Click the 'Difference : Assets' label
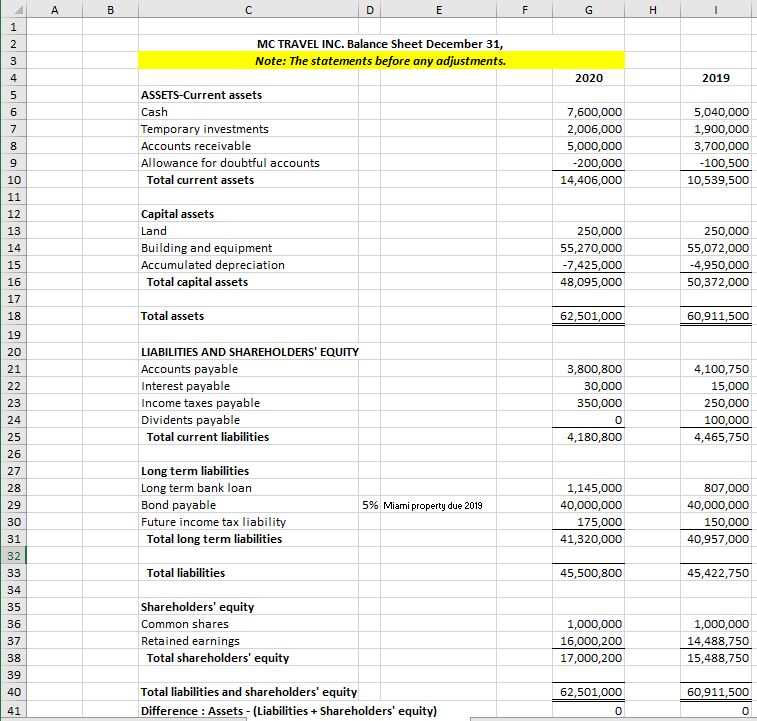 (x=288, y=710)
